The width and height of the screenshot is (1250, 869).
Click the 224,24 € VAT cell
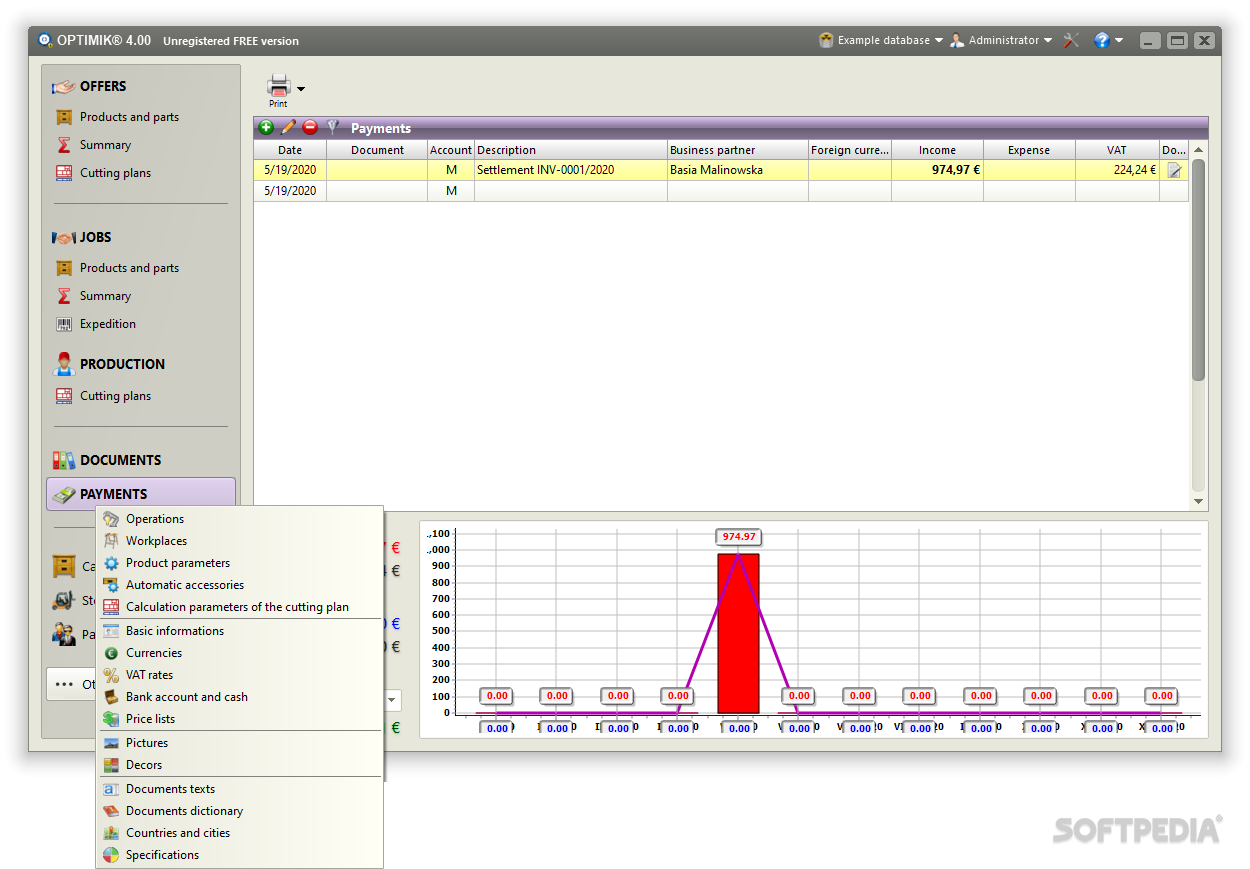click(1117, 170)
